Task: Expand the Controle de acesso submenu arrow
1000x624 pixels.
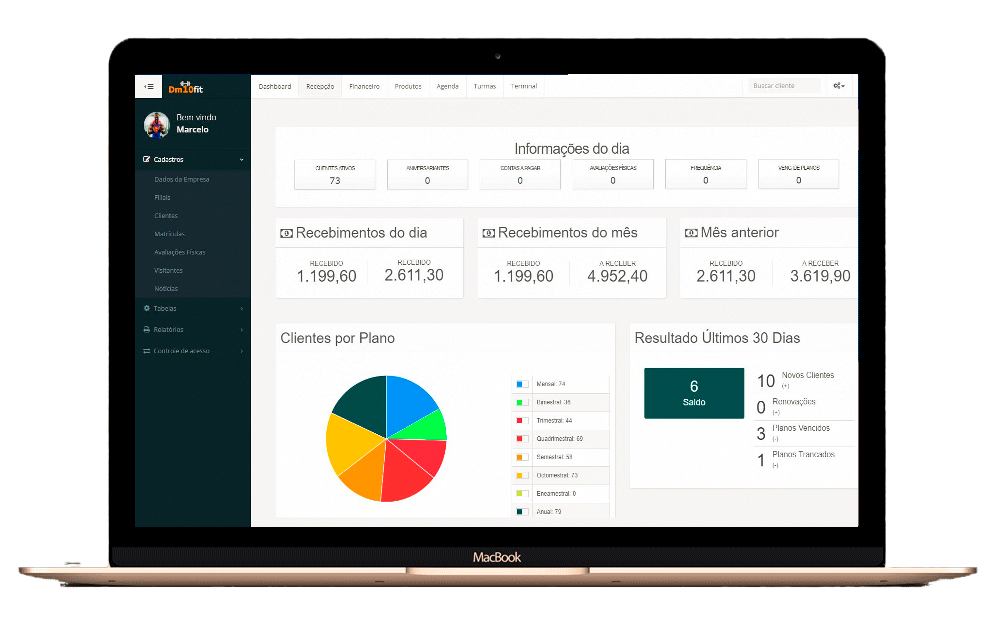Action: [242, 351]
